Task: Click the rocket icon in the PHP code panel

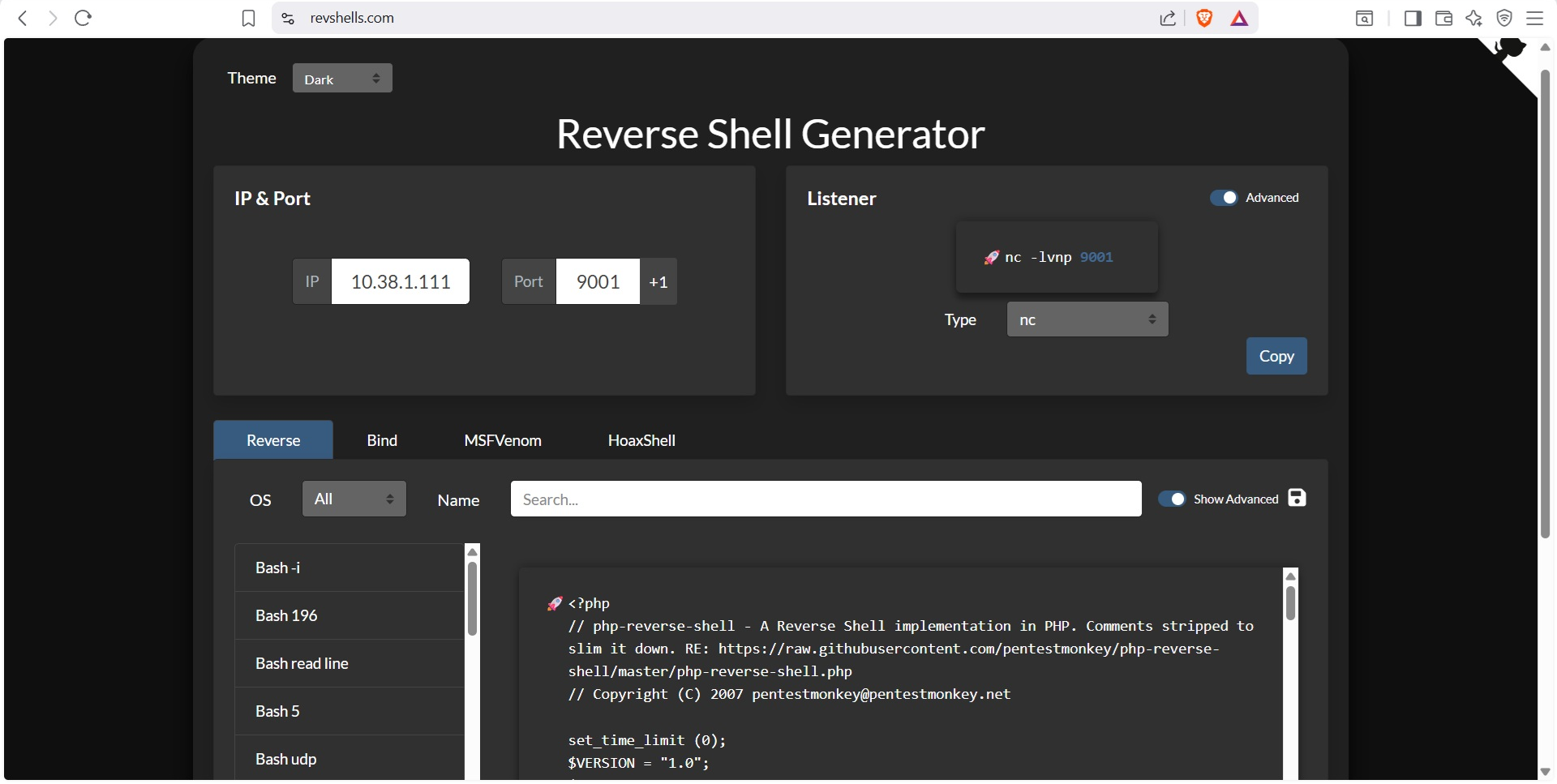Action: 555,603
